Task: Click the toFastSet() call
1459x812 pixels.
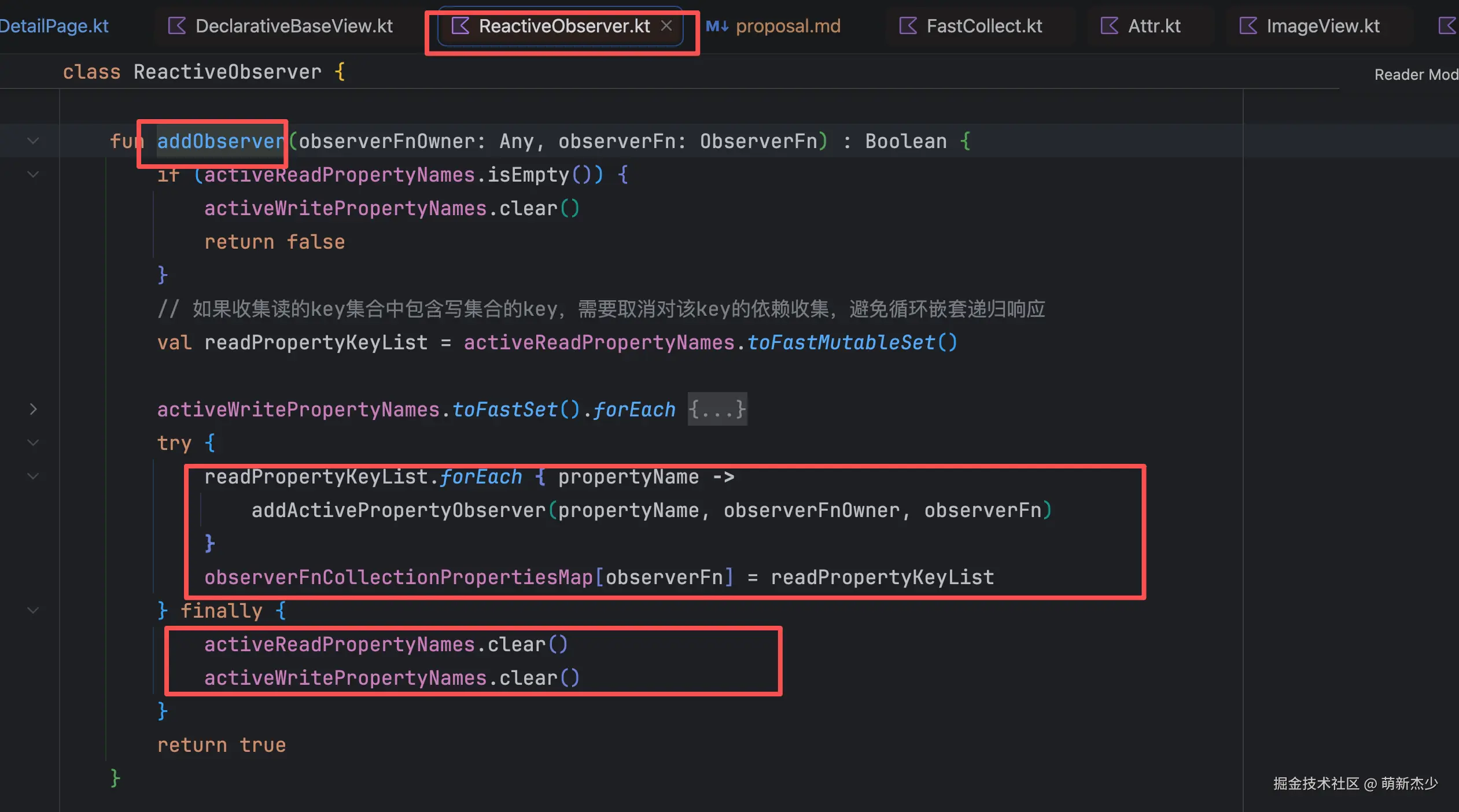Action: pos(516,409)
